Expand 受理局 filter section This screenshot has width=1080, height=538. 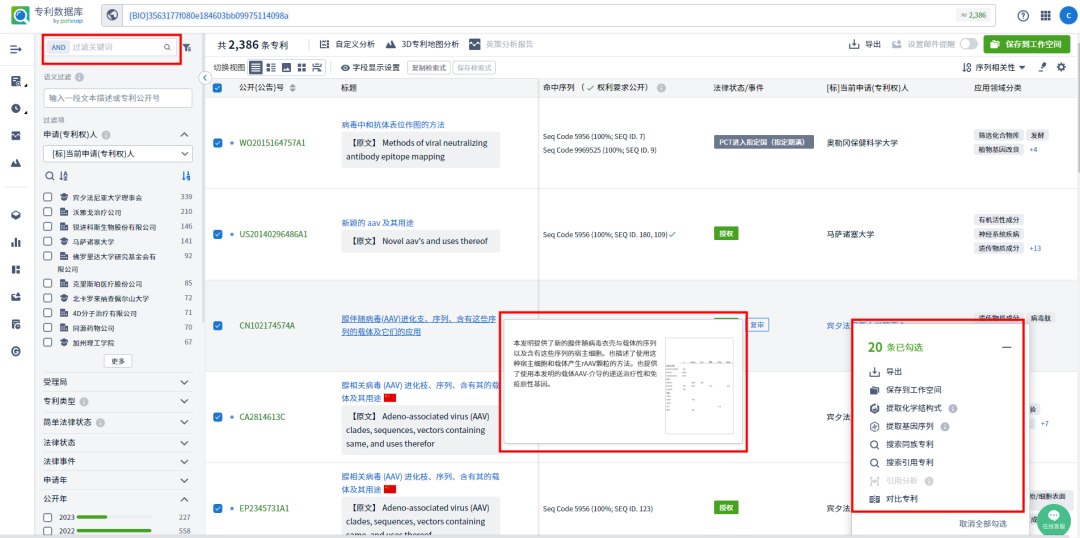(x=185, y=382)
